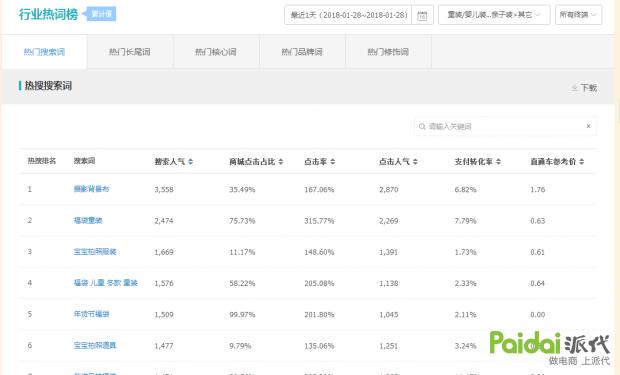Switch to the 热门长尾词 tab
The width and height of the screenshot is (620, 375).
pos(130,52)
